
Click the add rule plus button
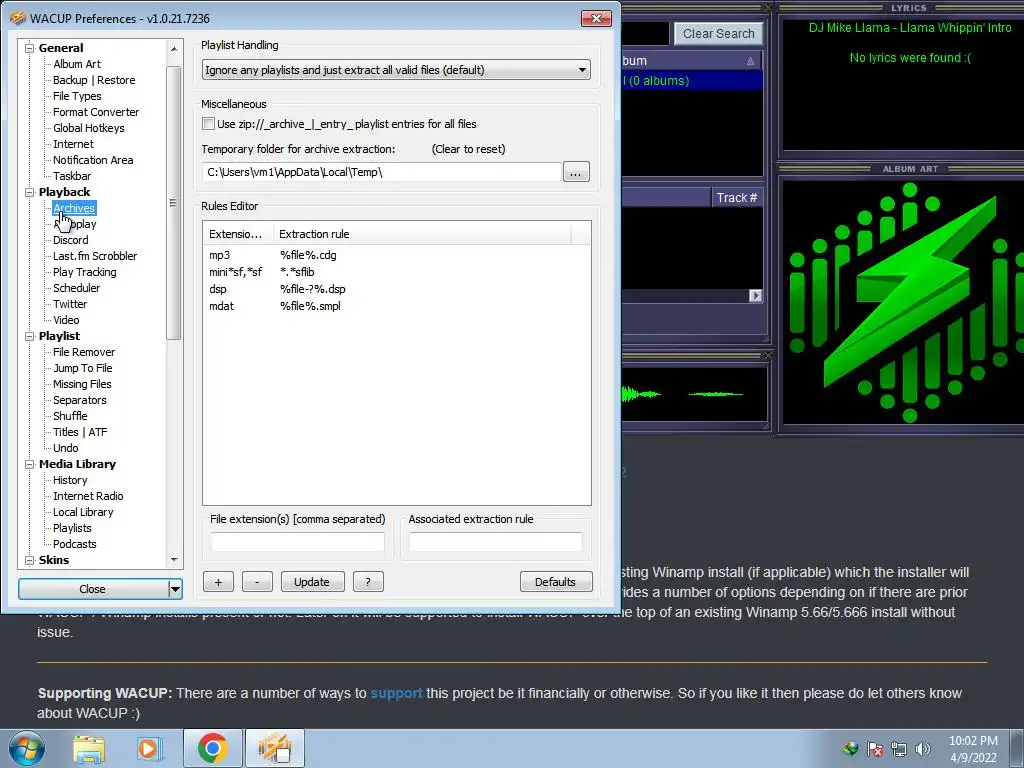(x=218, y=582)
